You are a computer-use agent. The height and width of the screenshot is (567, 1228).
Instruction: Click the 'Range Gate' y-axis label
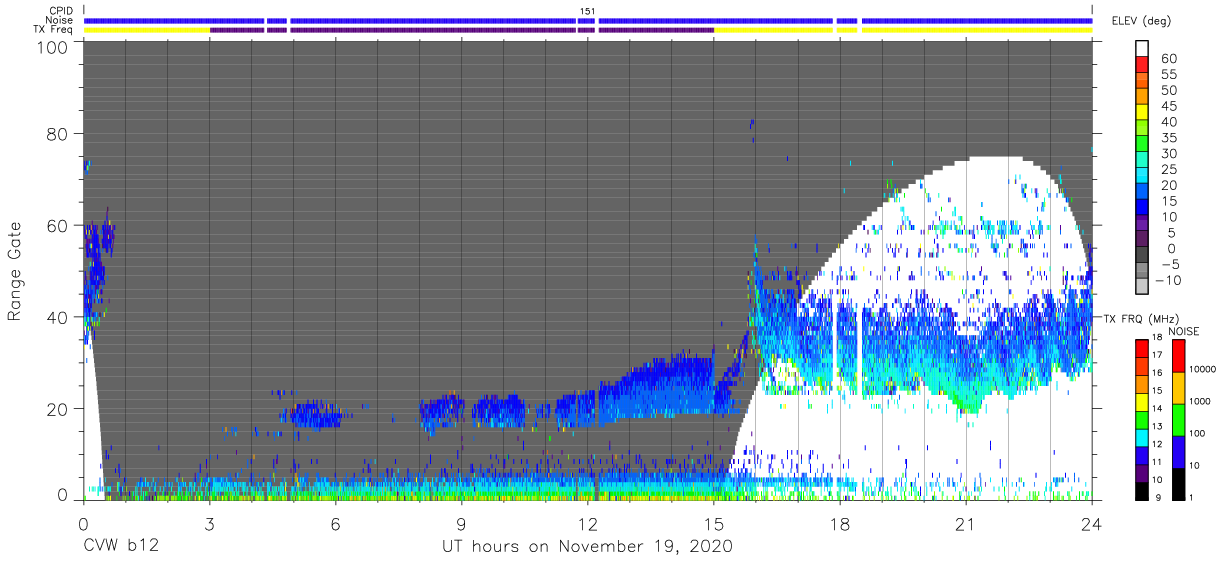click(x=15, y=270)
